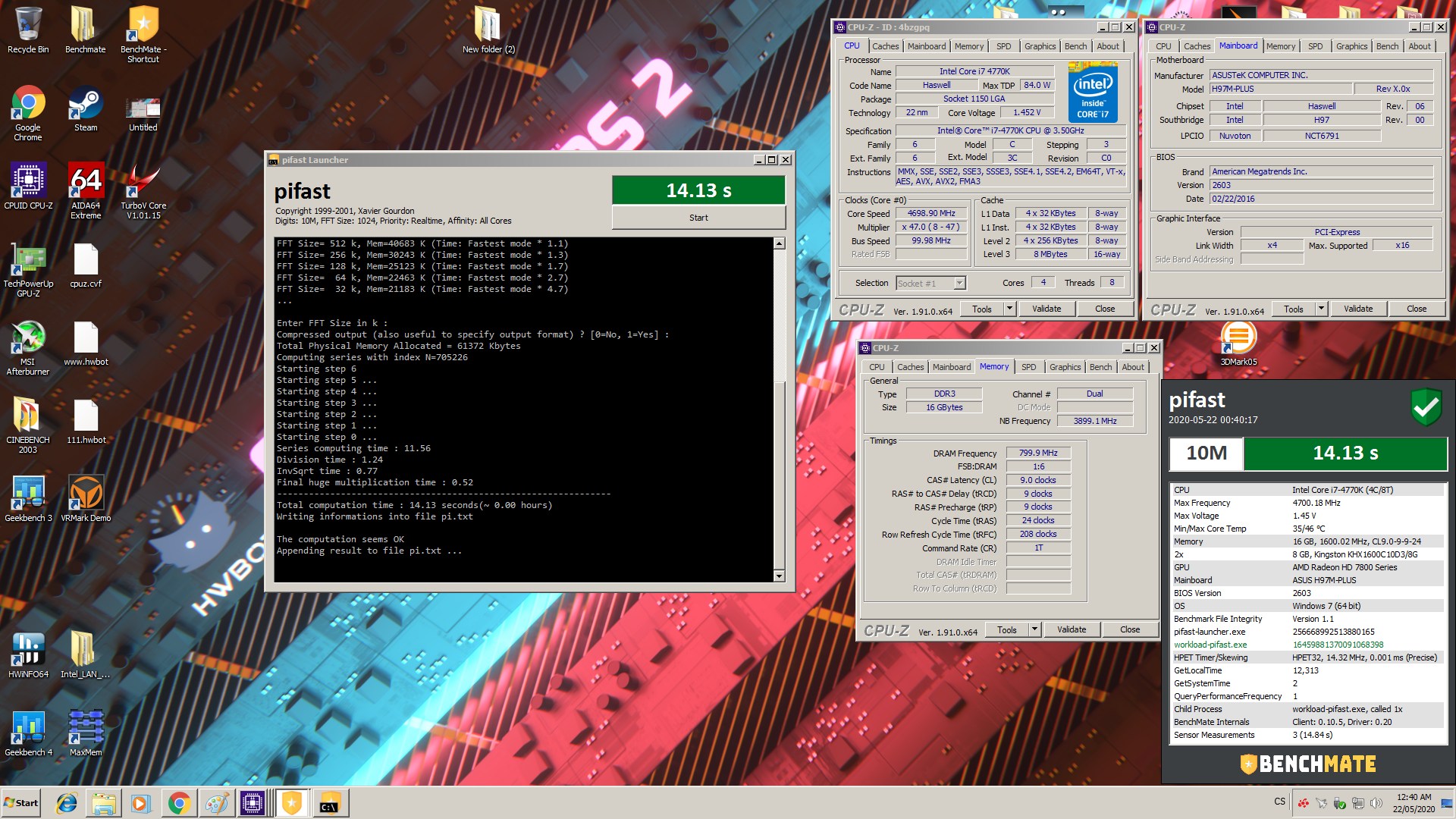Select the 111.hwbot file icon
The height and width of the screenshot is (819, 1456).
tap(85, 421)
